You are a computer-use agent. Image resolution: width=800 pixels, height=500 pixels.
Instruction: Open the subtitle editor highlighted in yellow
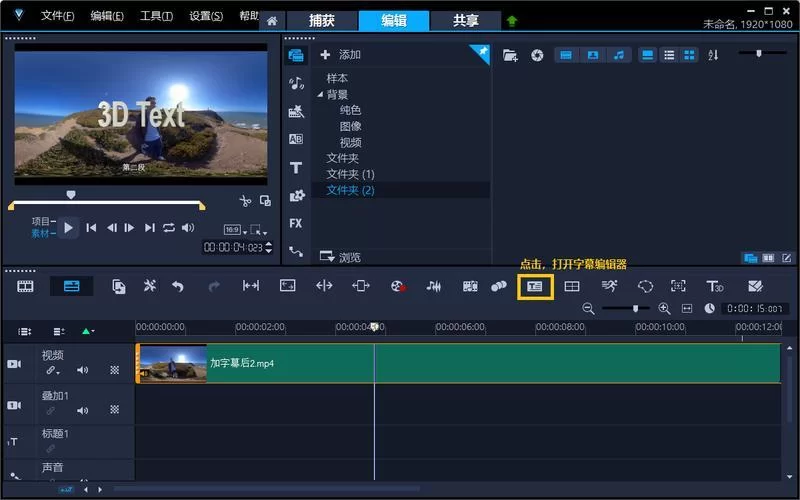coord(535,286)
